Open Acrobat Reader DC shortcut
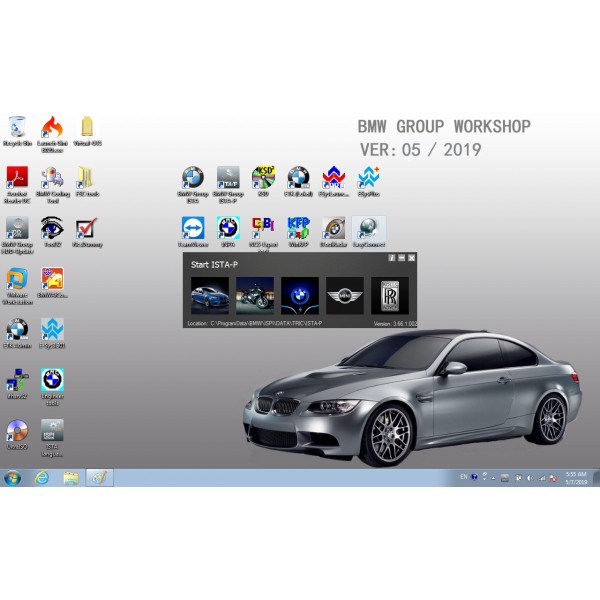 (17, 184)
